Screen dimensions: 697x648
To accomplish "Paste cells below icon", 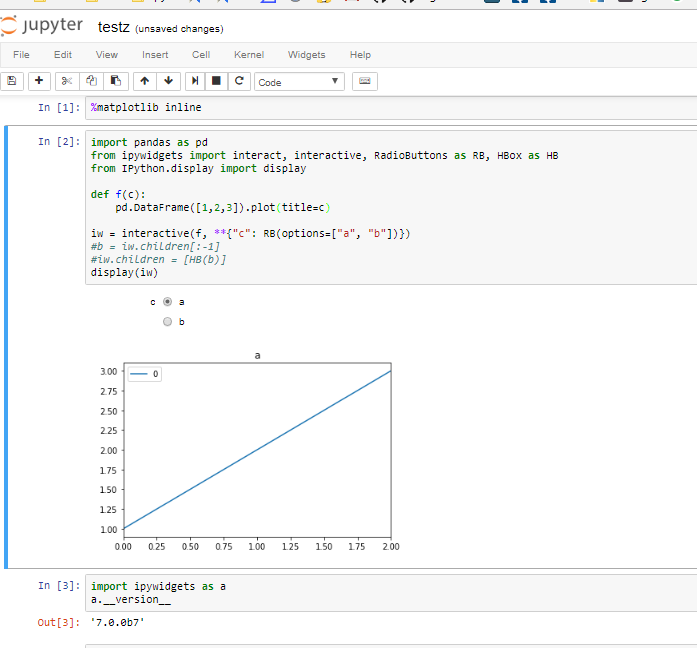I will [x=116, y=81].
